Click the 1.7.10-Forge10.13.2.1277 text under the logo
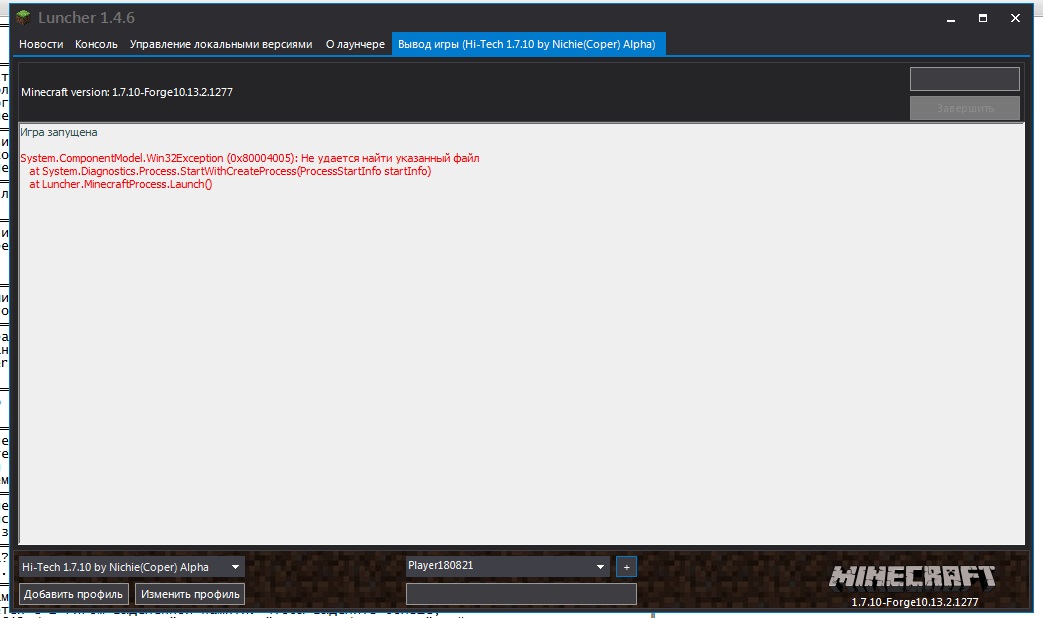 [915, 602]
